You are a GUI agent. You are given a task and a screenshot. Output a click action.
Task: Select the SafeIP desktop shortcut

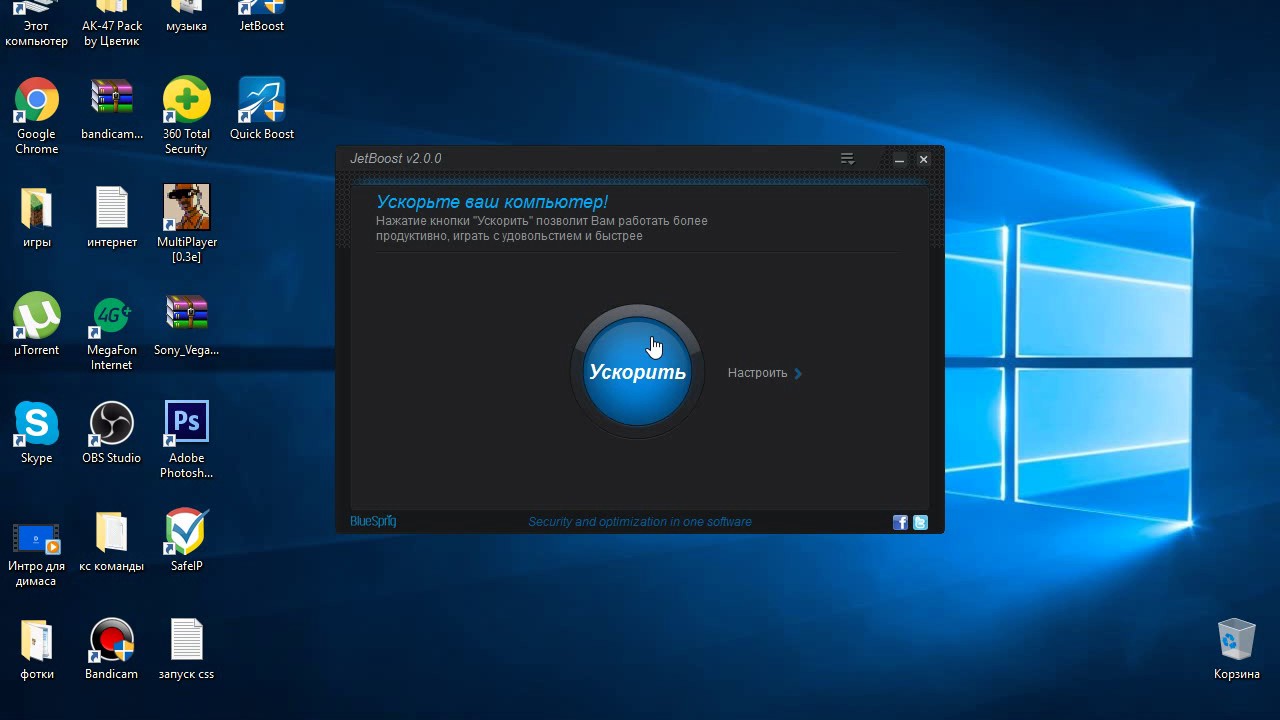tap(187, 541)
